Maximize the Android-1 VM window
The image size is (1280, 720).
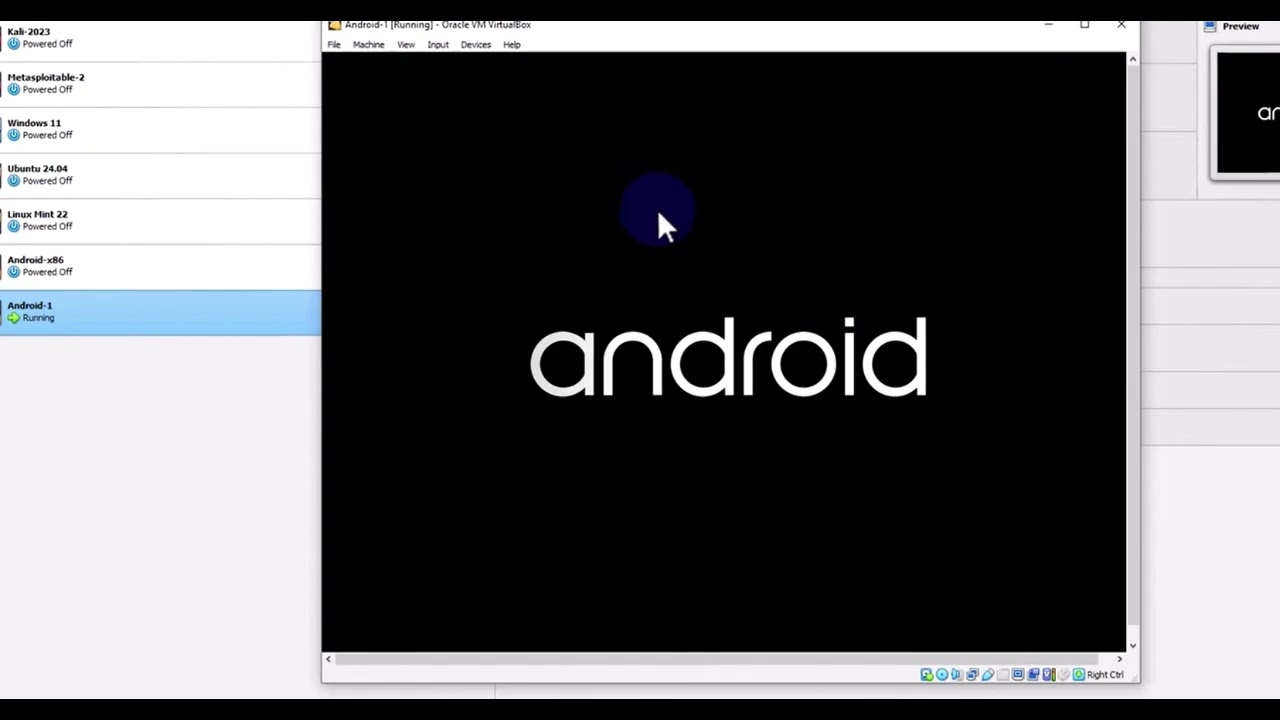tap(1084, 24)
